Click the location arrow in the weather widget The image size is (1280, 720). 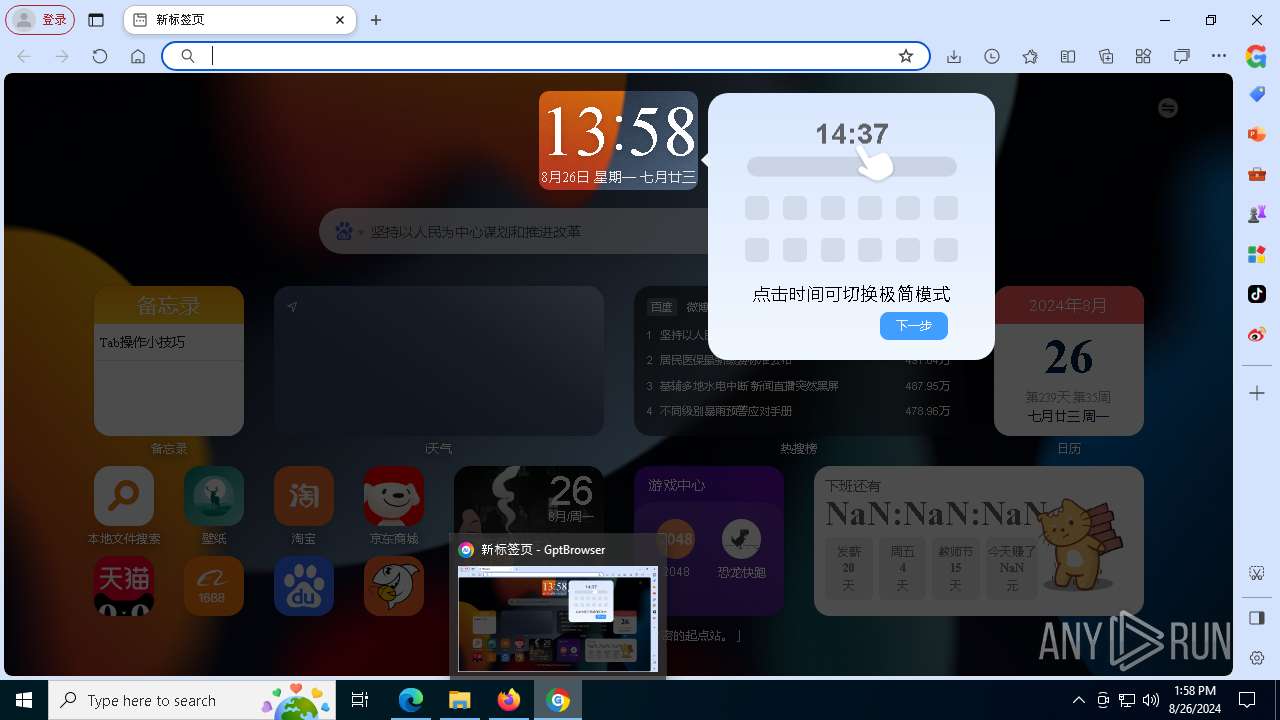(x=292, y=307)
